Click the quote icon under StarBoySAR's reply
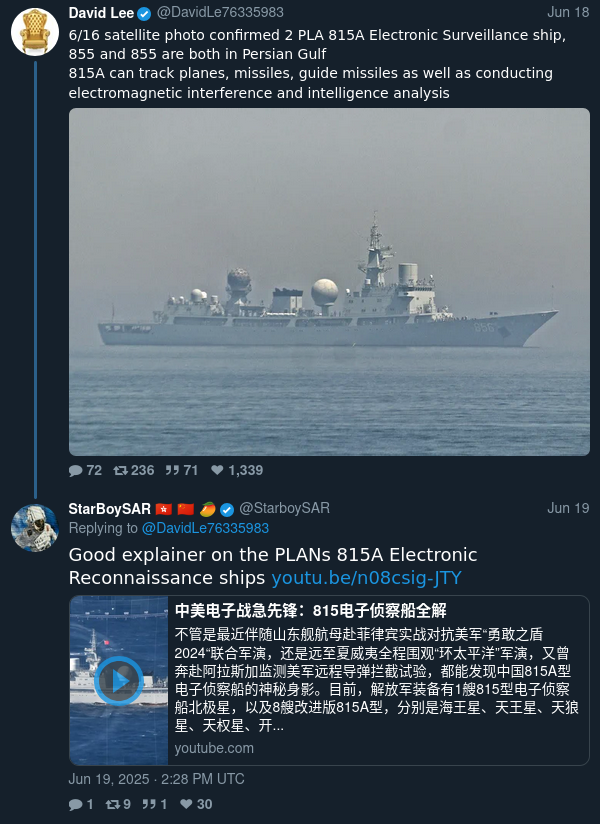 click(149, 804)
